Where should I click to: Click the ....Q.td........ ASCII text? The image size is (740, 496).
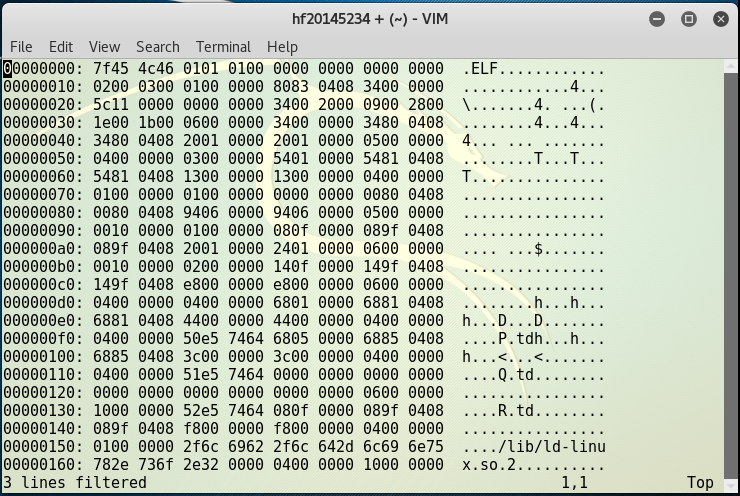click(534, 374)
